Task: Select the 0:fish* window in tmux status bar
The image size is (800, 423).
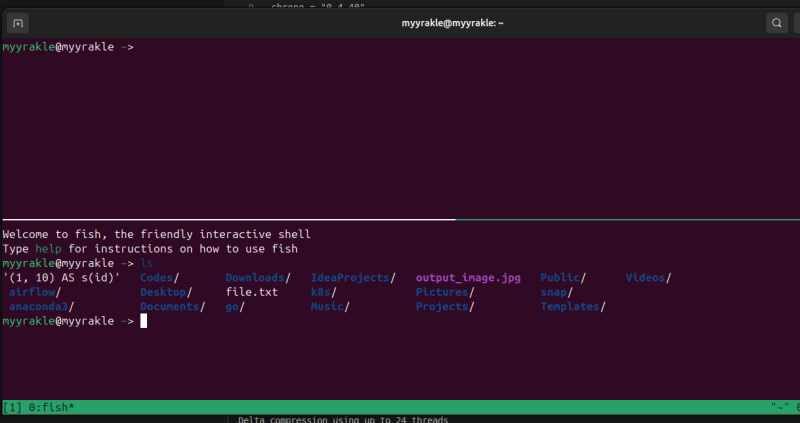Action: 50,408
